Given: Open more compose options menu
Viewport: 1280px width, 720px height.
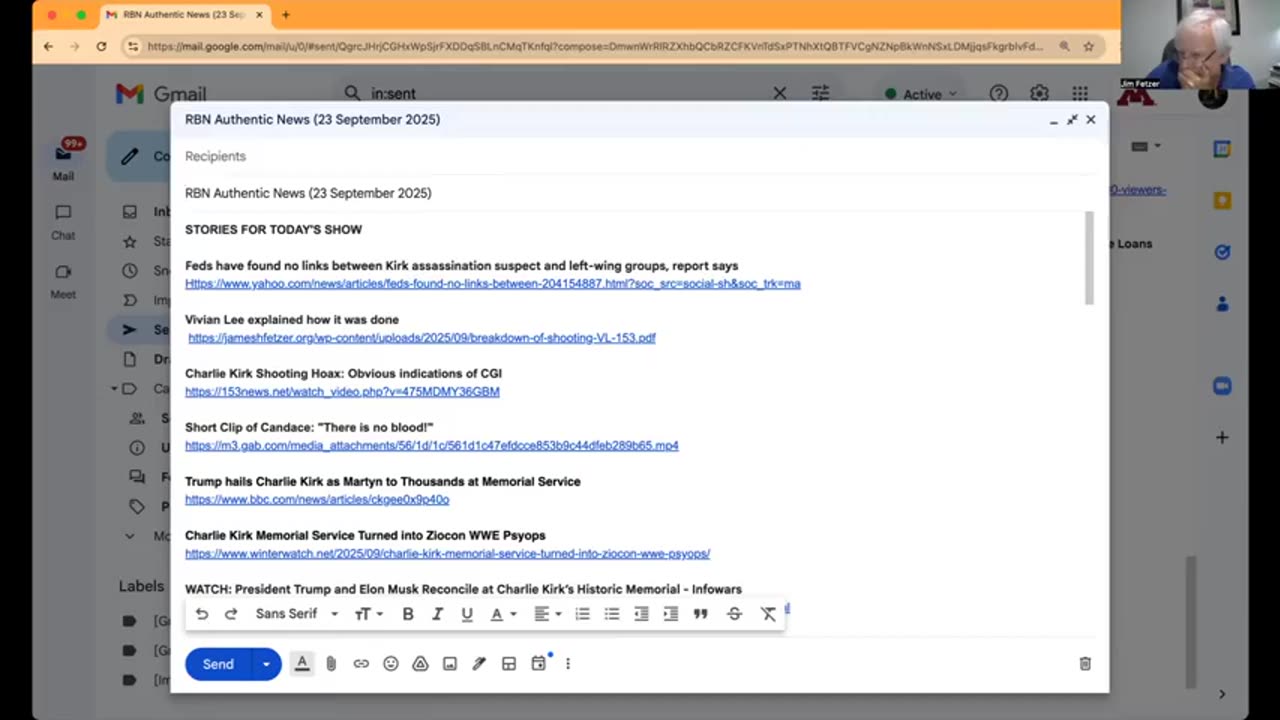Looking at the screenshot, I should pos(568,664).
